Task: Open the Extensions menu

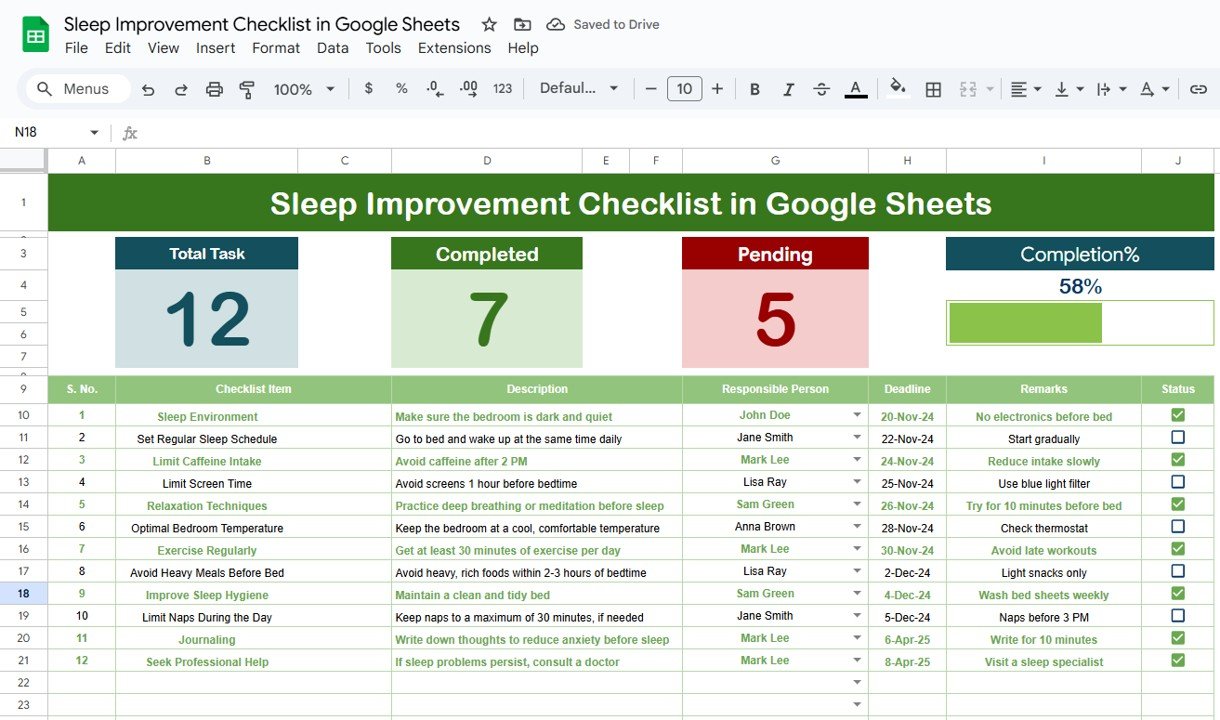Action: (x=454, y=48)
